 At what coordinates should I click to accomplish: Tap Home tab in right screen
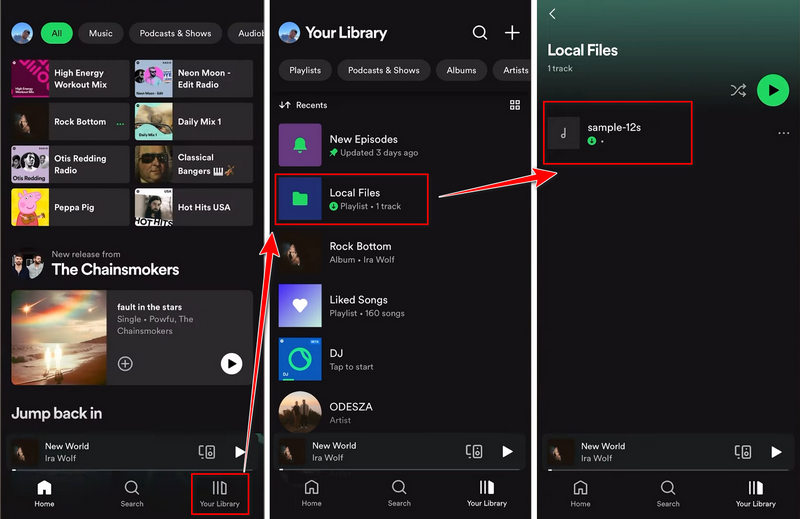point(580,493)
